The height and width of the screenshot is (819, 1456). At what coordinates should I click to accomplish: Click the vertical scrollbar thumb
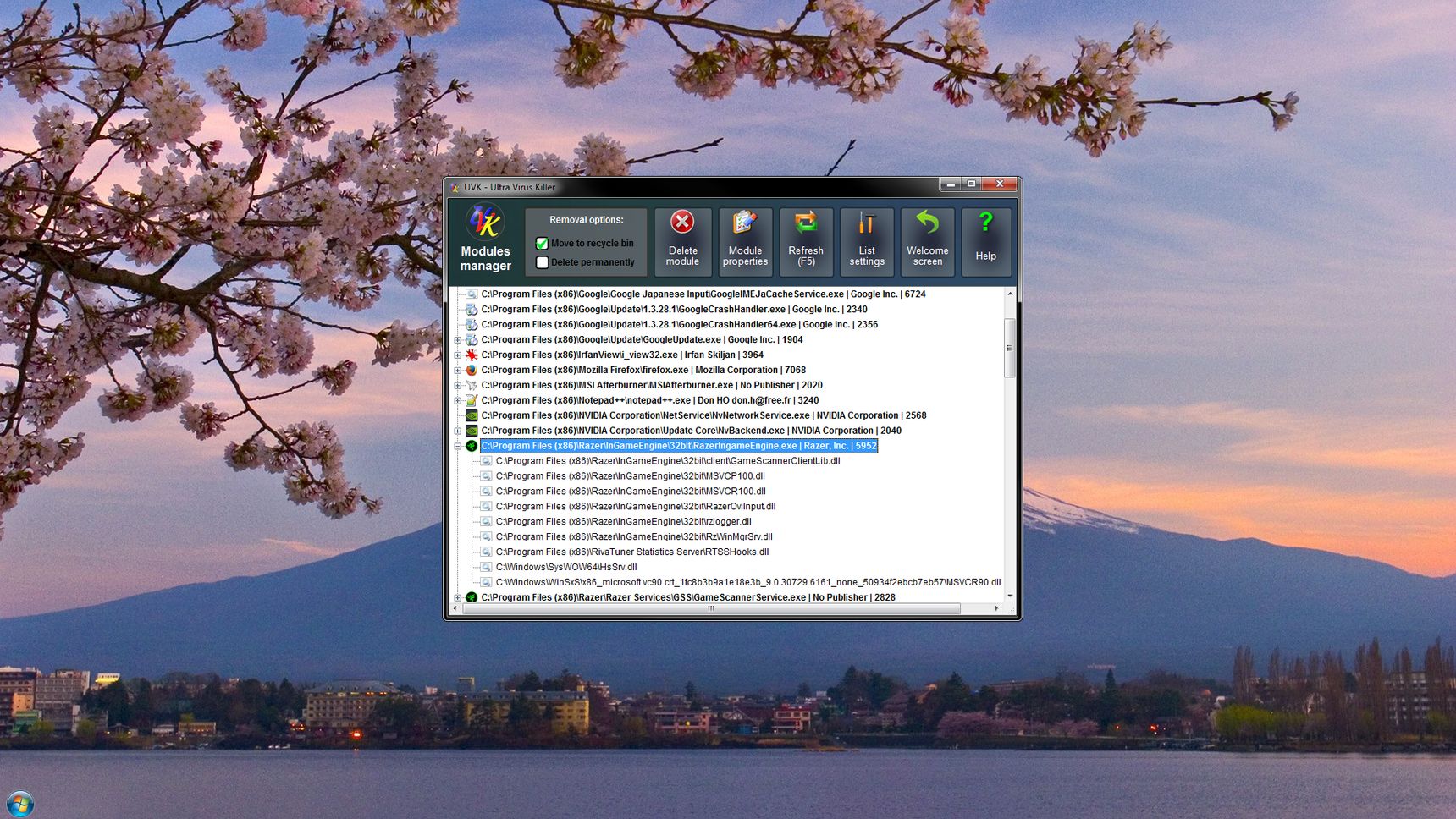point(1009,348)
